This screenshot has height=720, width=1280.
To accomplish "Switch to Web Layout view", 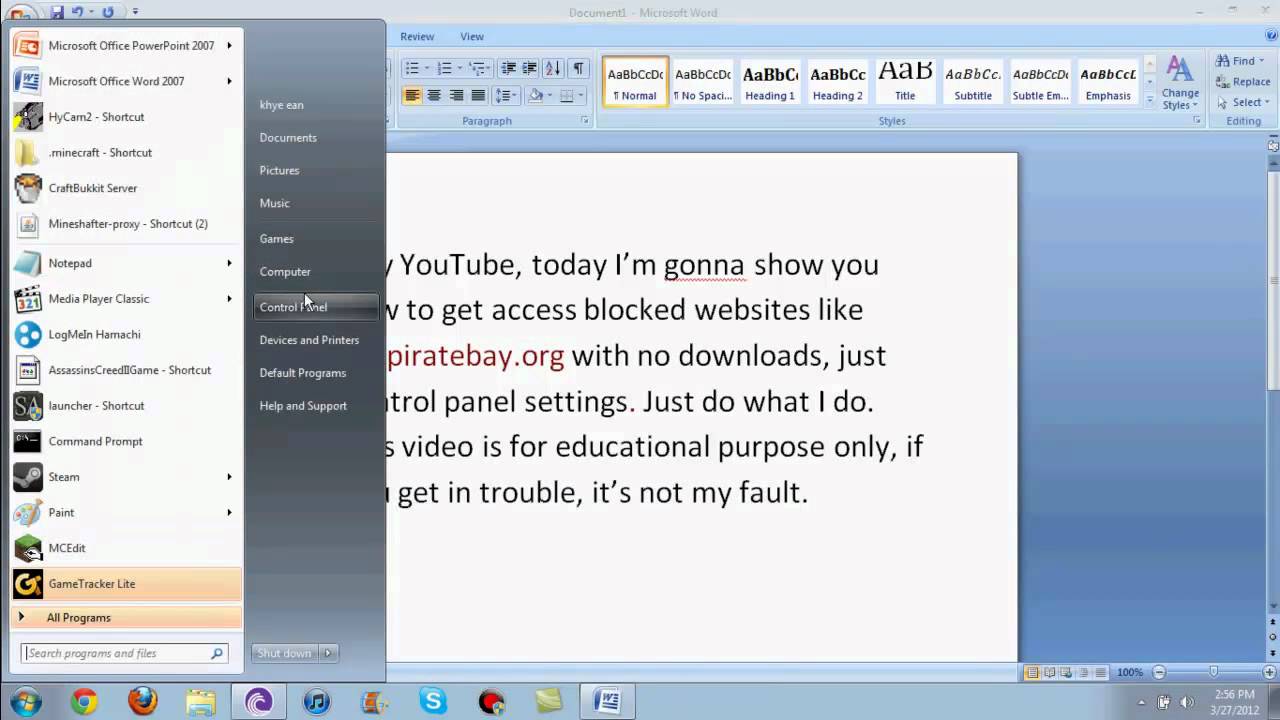I will click(1066, 673).
